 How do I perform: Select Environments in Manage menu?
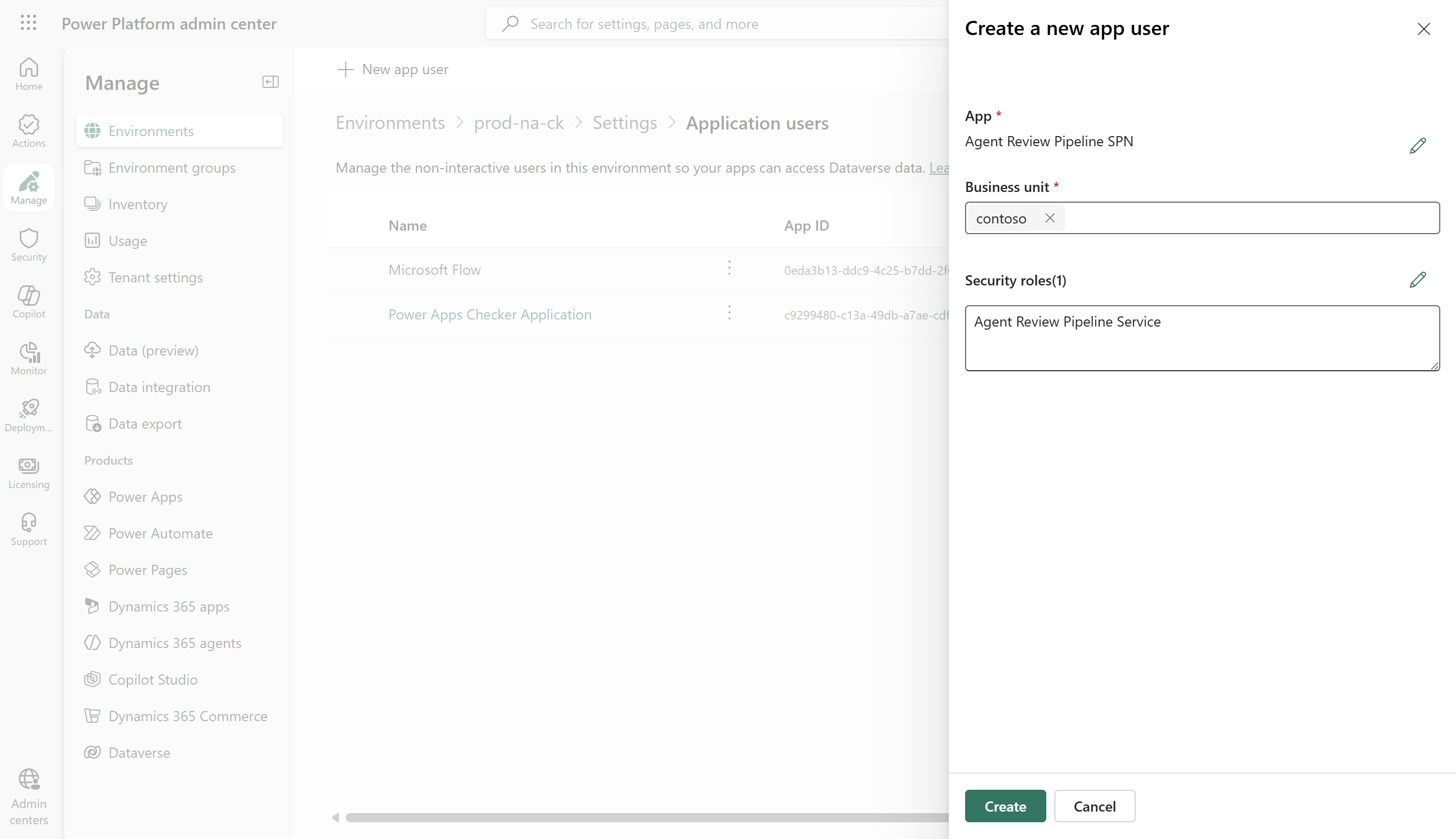tap(179, 131)
